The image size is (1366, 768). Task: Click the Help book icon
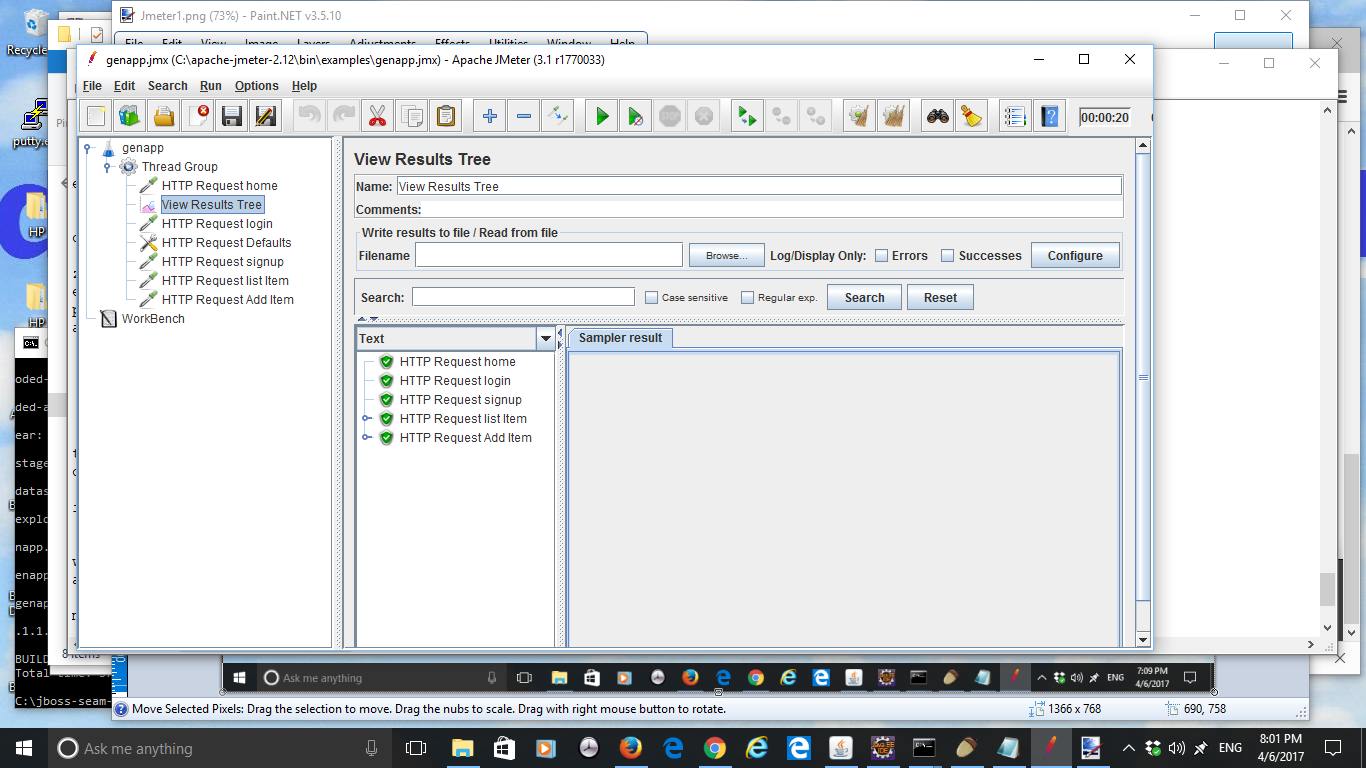pos(1049,116)
